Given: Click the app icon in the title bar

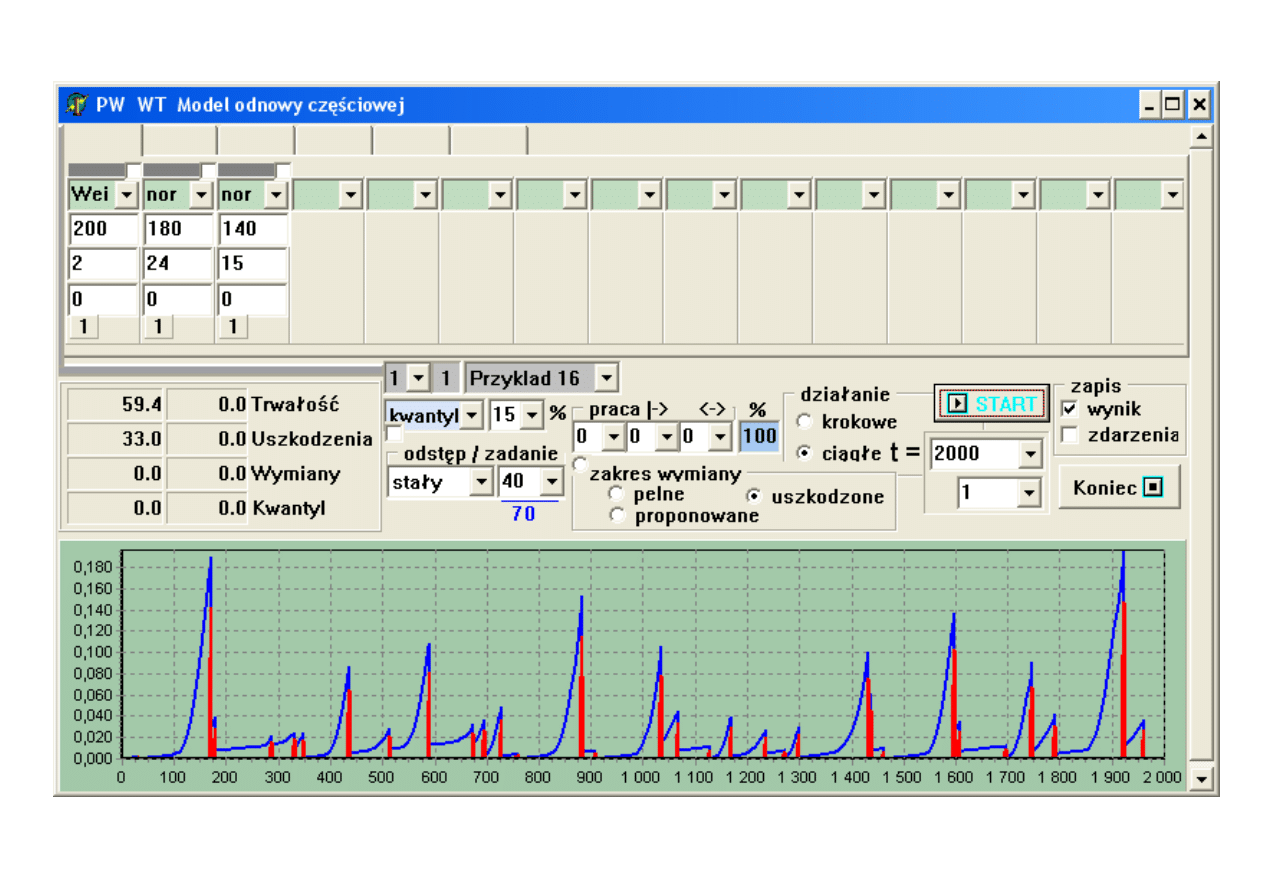Looking at the screenshot, I should coord(78,105).
